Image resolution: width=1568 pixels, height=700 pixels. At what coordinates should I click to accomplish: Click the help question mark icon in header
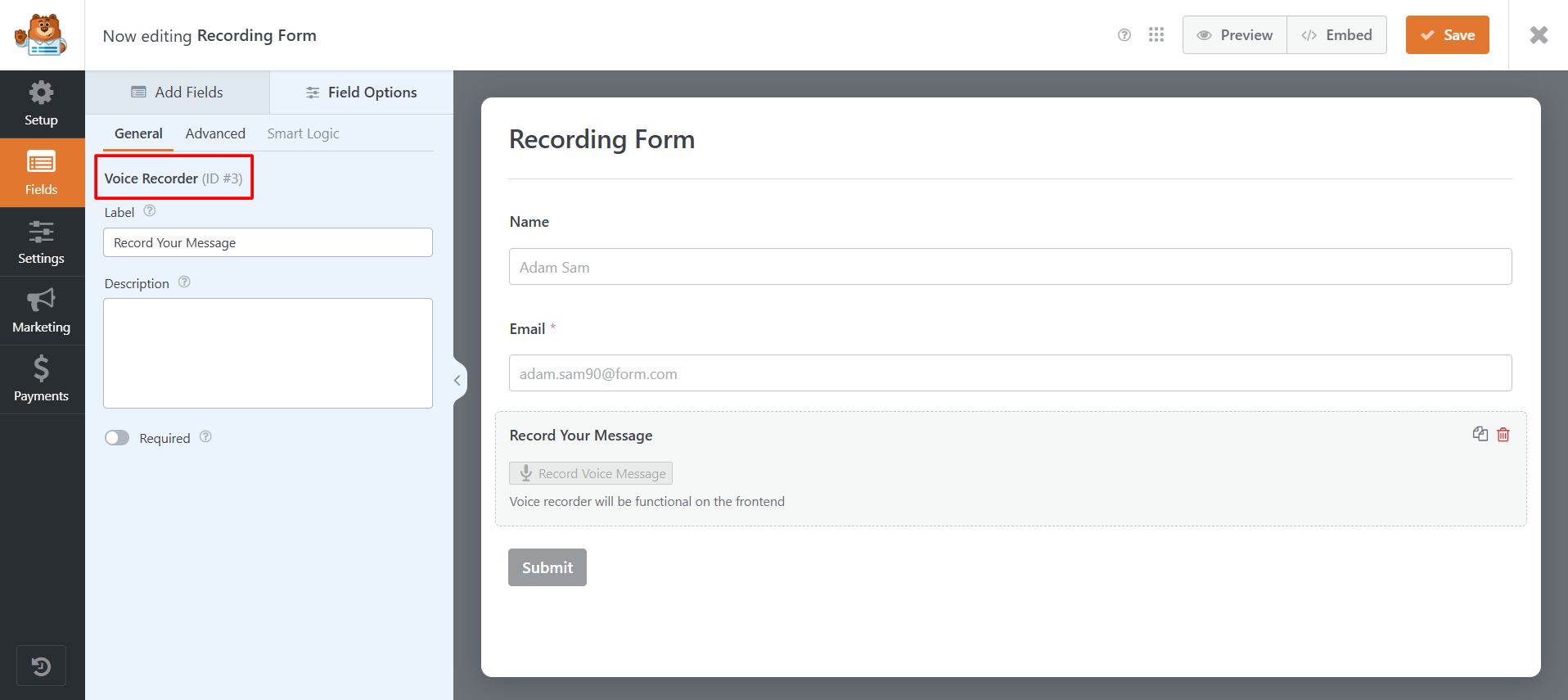1124,35
